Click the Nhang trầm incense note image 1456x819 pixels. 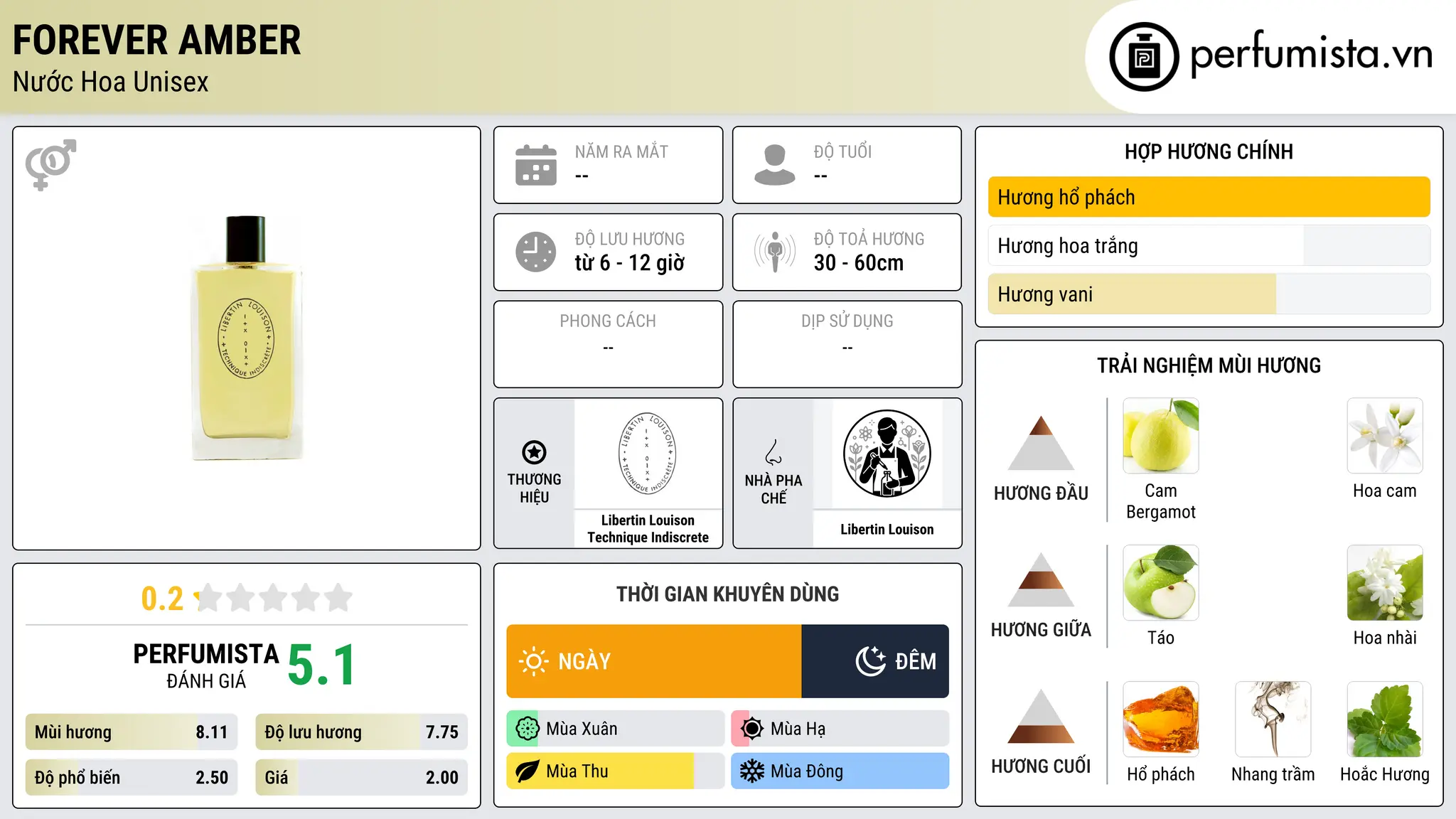click(x=1273, y=719)
